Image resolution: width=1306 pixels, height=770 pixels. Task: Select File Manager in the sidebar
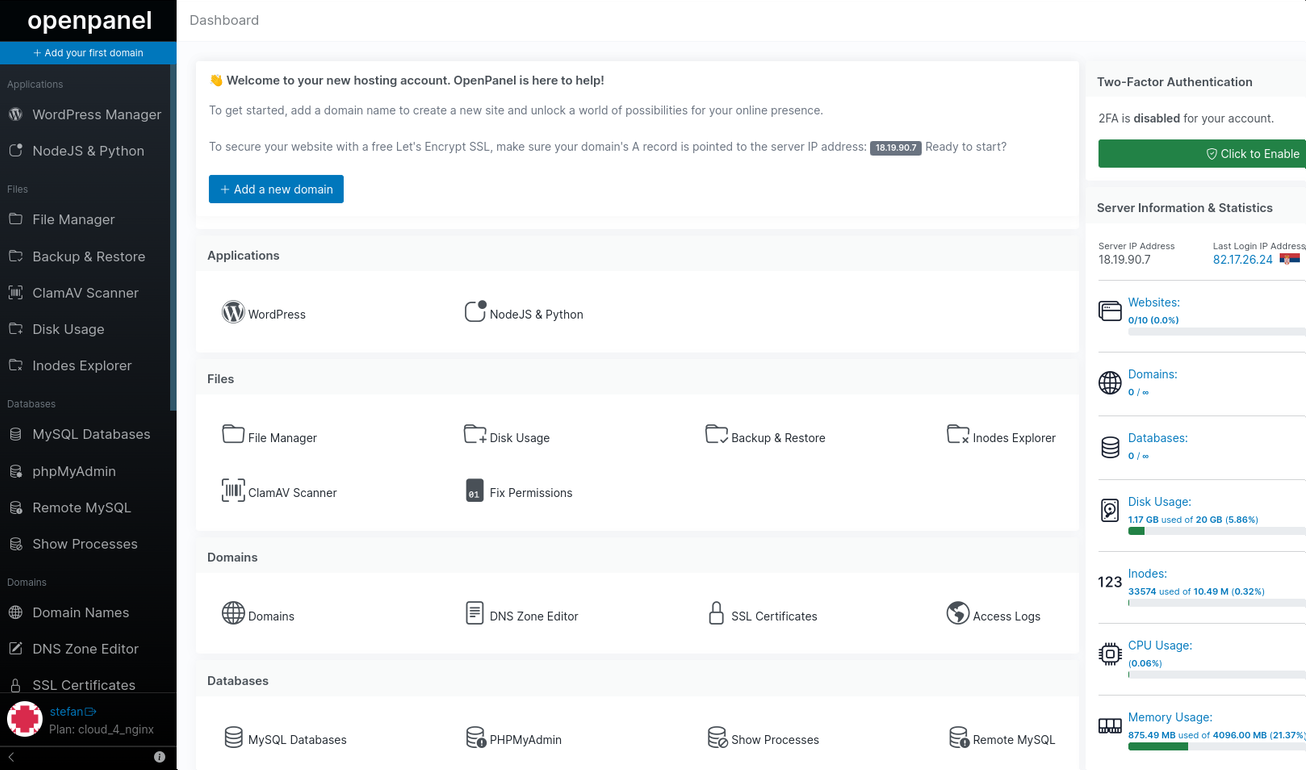(73, 219)
